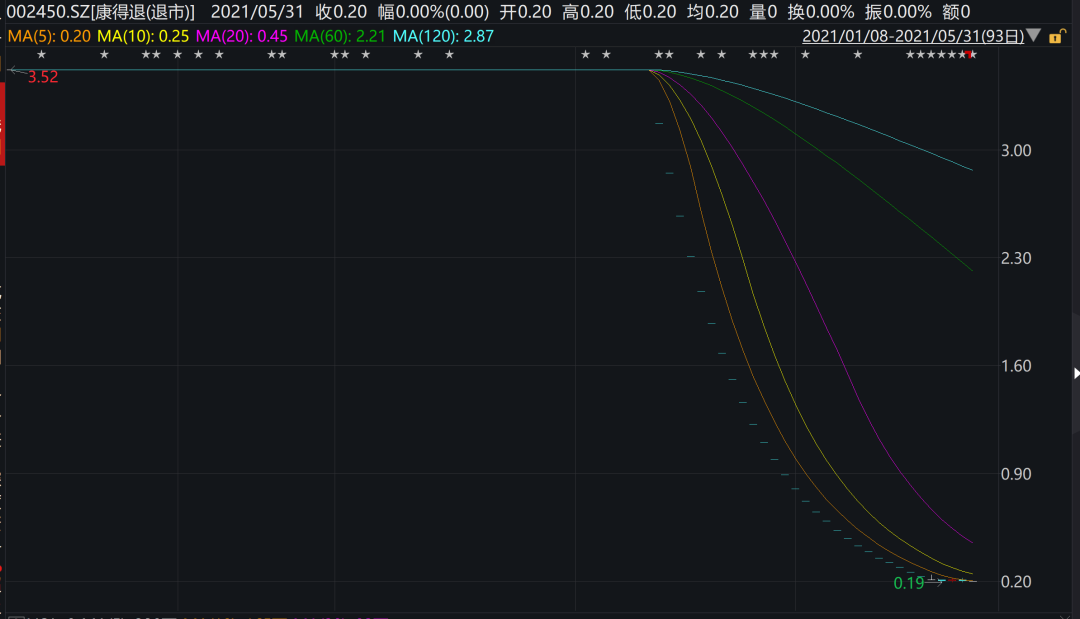The width and height of the screenshot is (1080, 619).
Task: Expand the right-side panel arrow
Action: coord(1076,373)
